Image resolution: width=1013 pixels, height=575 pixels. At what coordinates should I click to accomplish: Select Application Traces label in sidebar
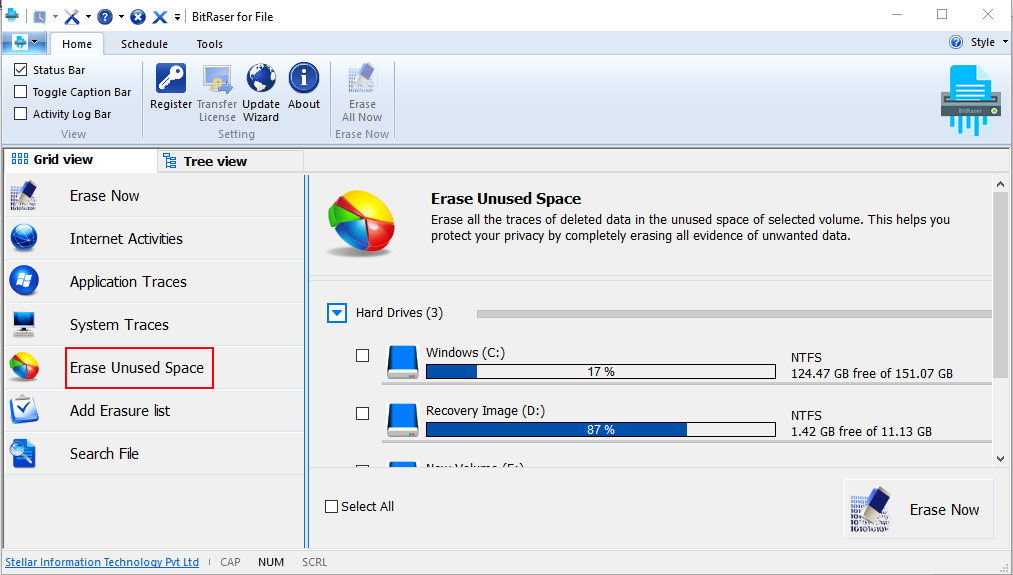[x=128, y=282]
